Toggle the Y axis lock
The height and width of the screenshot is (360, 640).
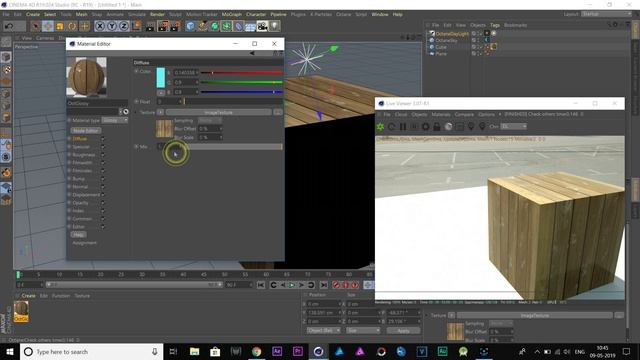tap(111, 26)
